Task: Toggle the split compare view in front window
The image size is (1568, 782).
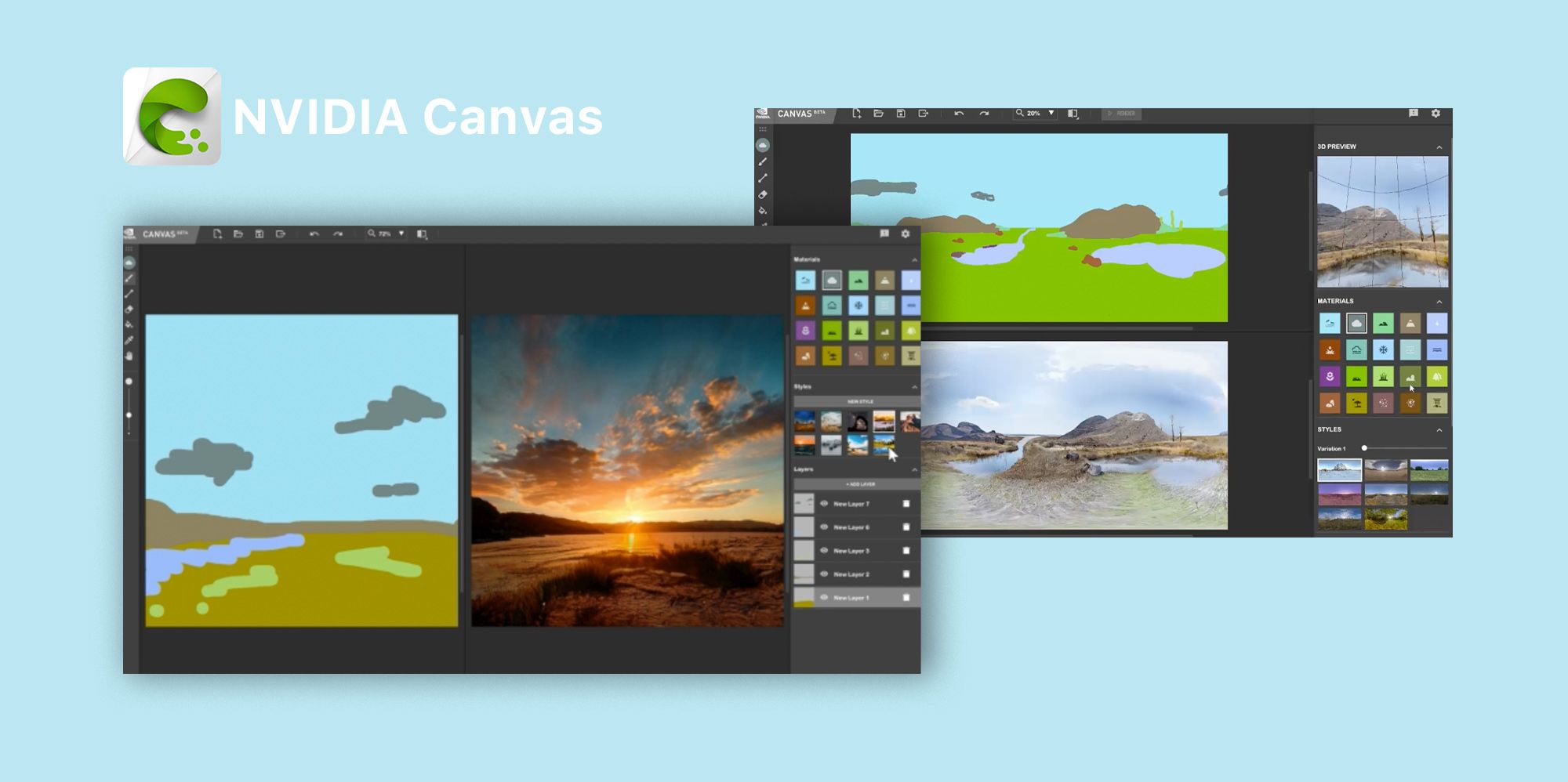Action: (x=422, y=234)
